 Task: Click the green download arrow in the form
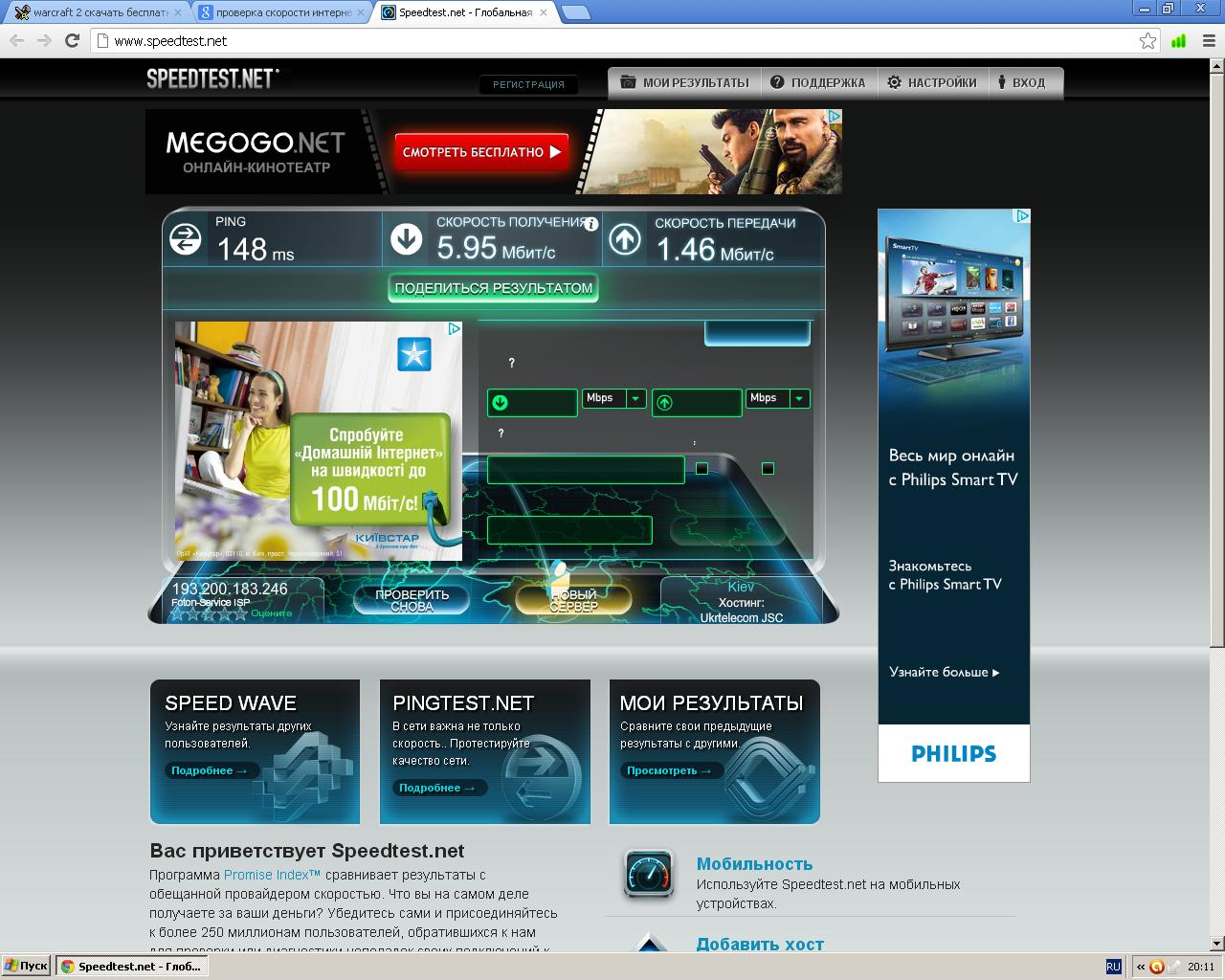tap(499, 402)
